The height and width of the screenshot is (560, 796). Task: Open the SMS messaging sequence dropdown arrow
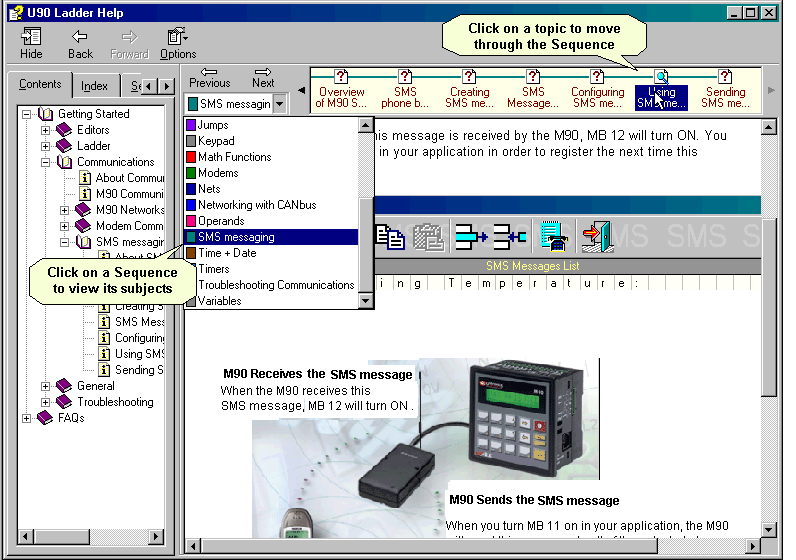click(280, 104)
